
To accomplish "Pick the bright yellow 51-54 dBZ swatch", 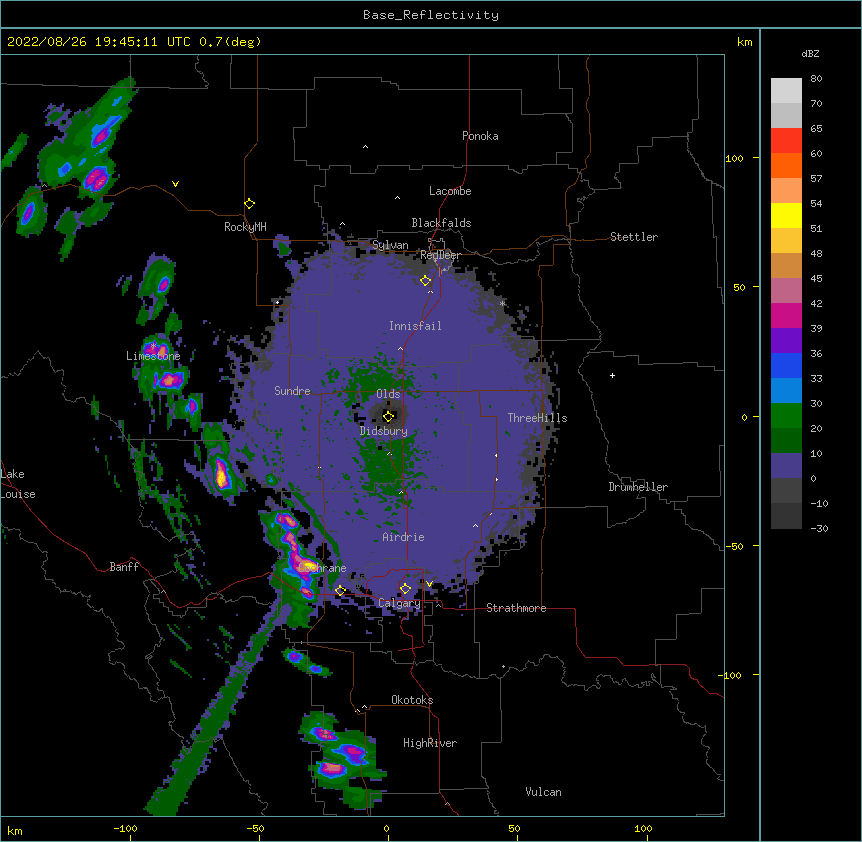I will [786, 215].
